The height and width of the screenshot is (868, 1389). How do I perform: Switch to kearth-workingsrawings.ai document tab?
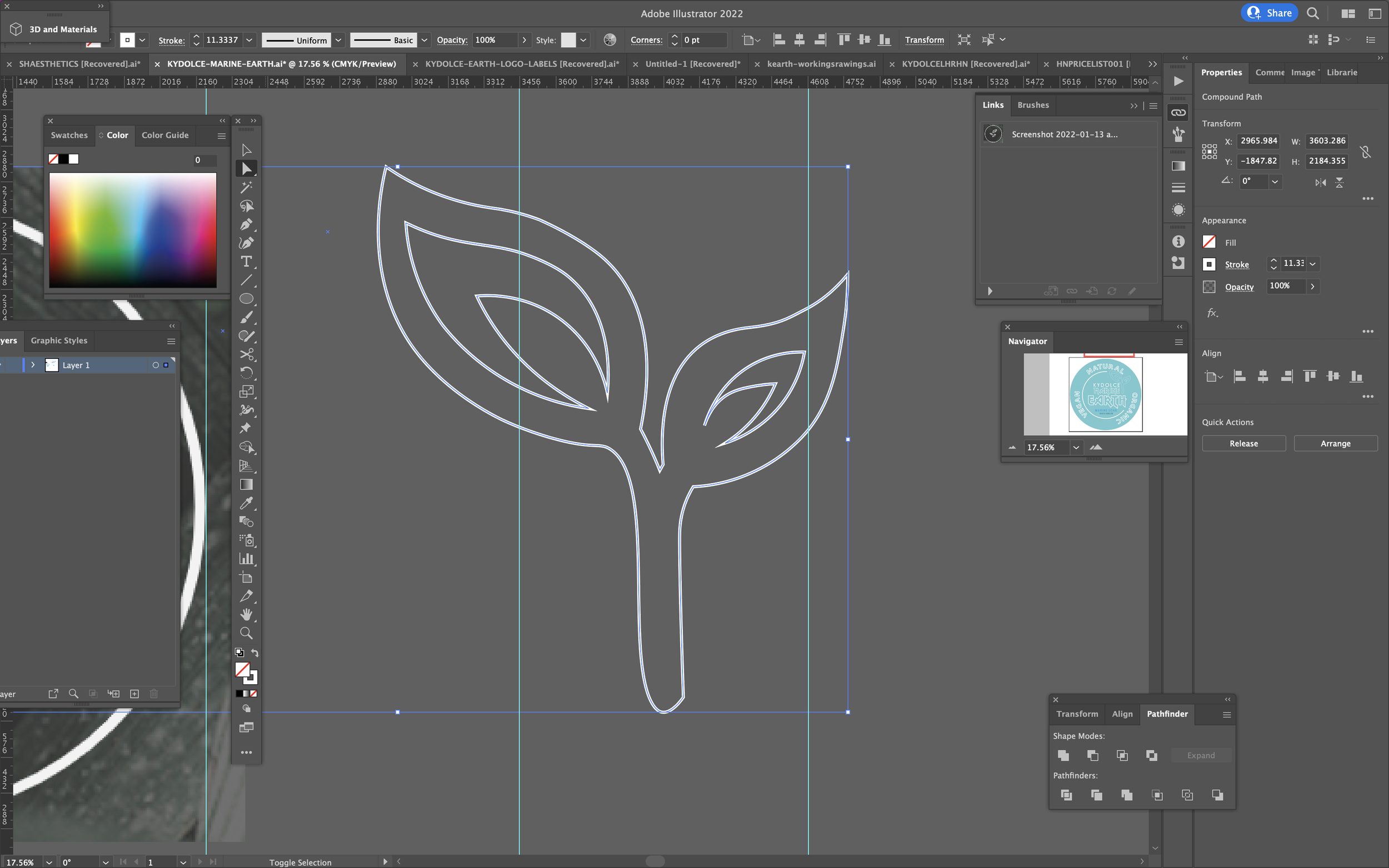pyautogui.click(x=821, y=64)
